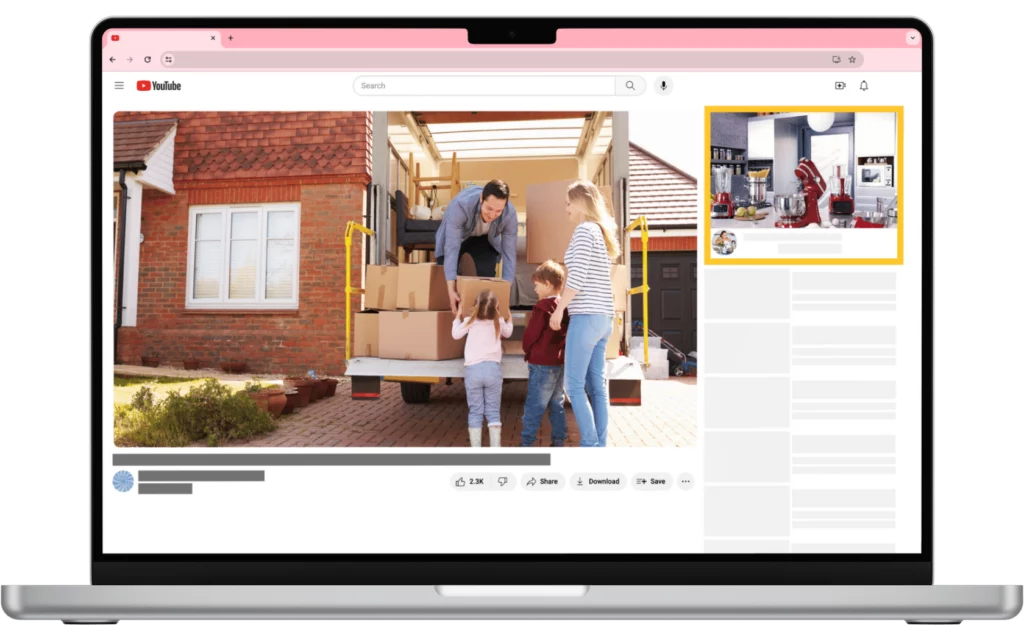The height and width of the screenshot is (640, 1024).
Task: Click the cast-to-screen icon in the address bar
Action: click(x=835, y=59)
